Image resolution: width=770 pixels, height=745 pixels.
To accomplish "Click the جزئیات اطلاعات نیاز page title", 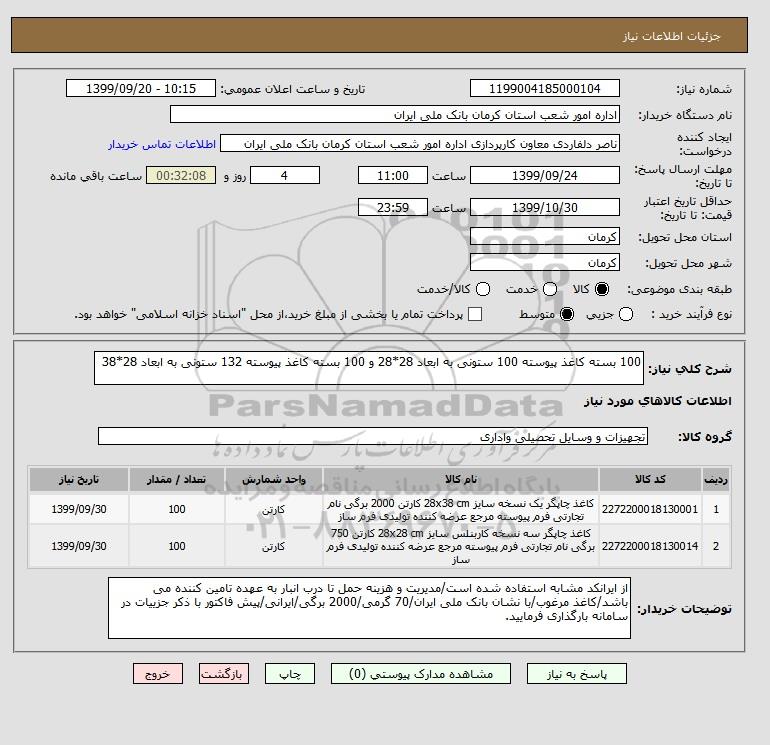I will click(671, 36).
